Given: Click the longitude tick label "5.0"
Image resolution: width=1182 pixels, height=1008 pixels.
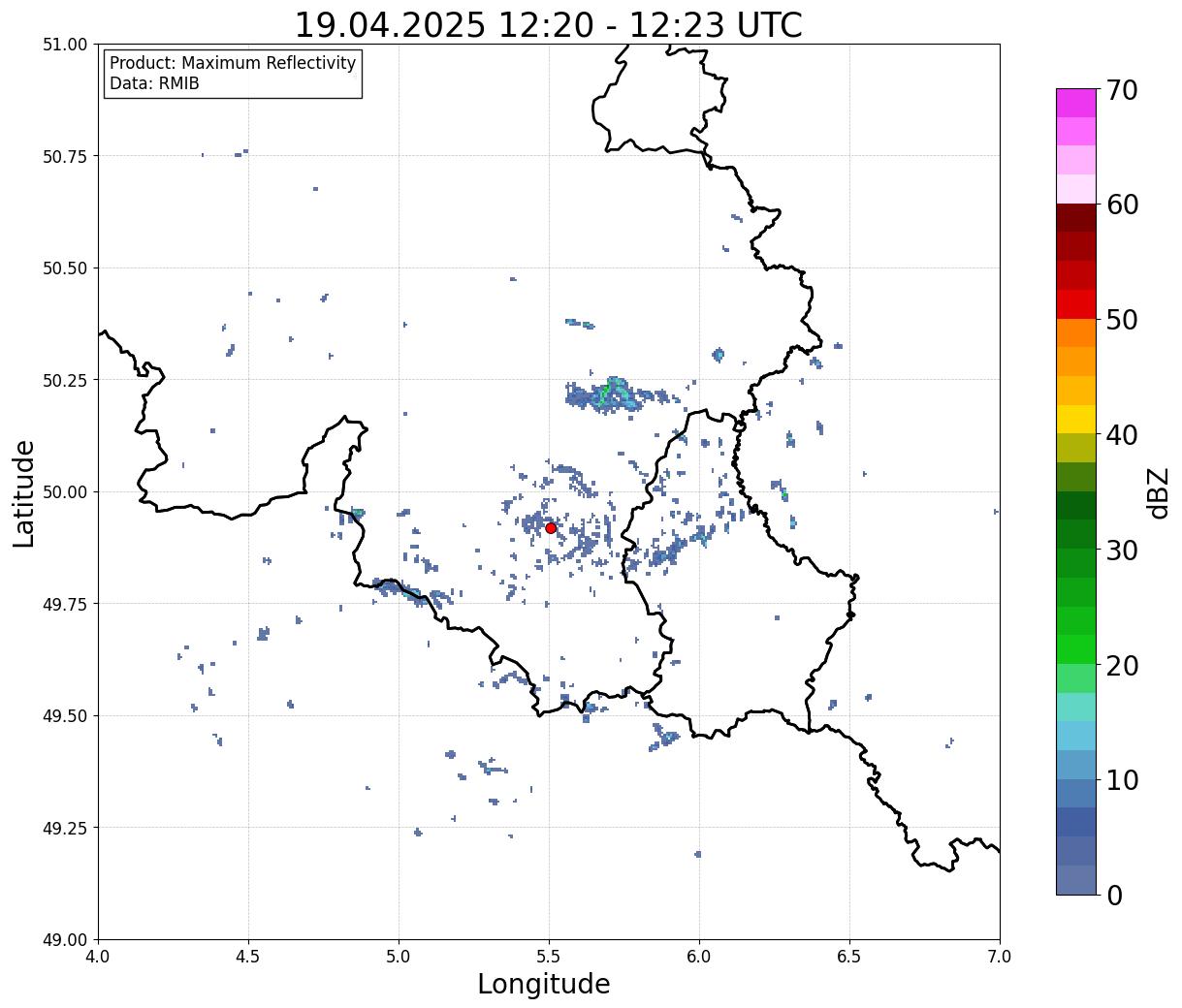Looking at the screenshot, I should point(399,956).
